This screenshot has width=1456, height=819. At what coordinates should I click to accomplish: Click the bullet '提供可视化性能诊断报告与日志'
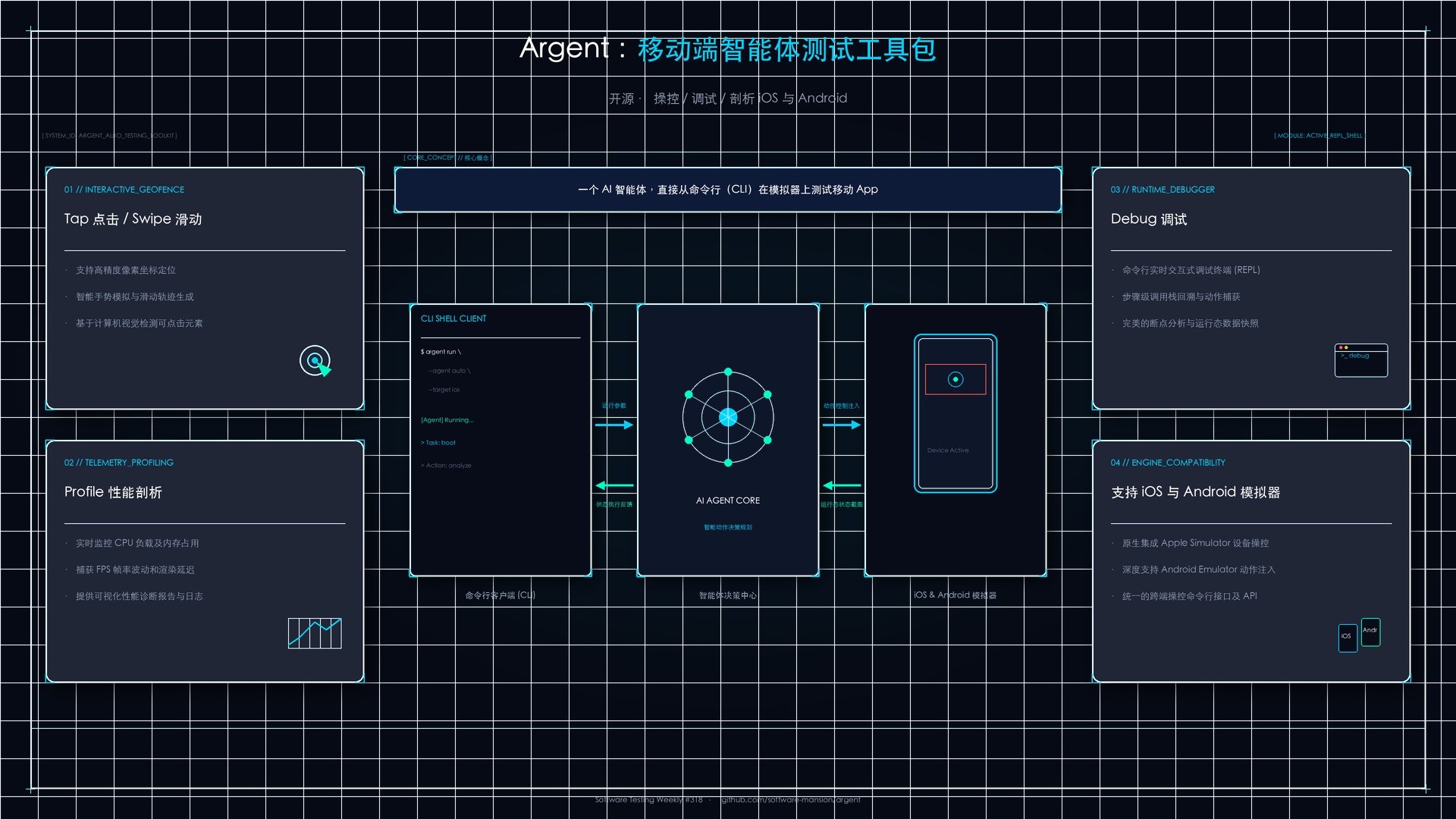tap(140, 596)
